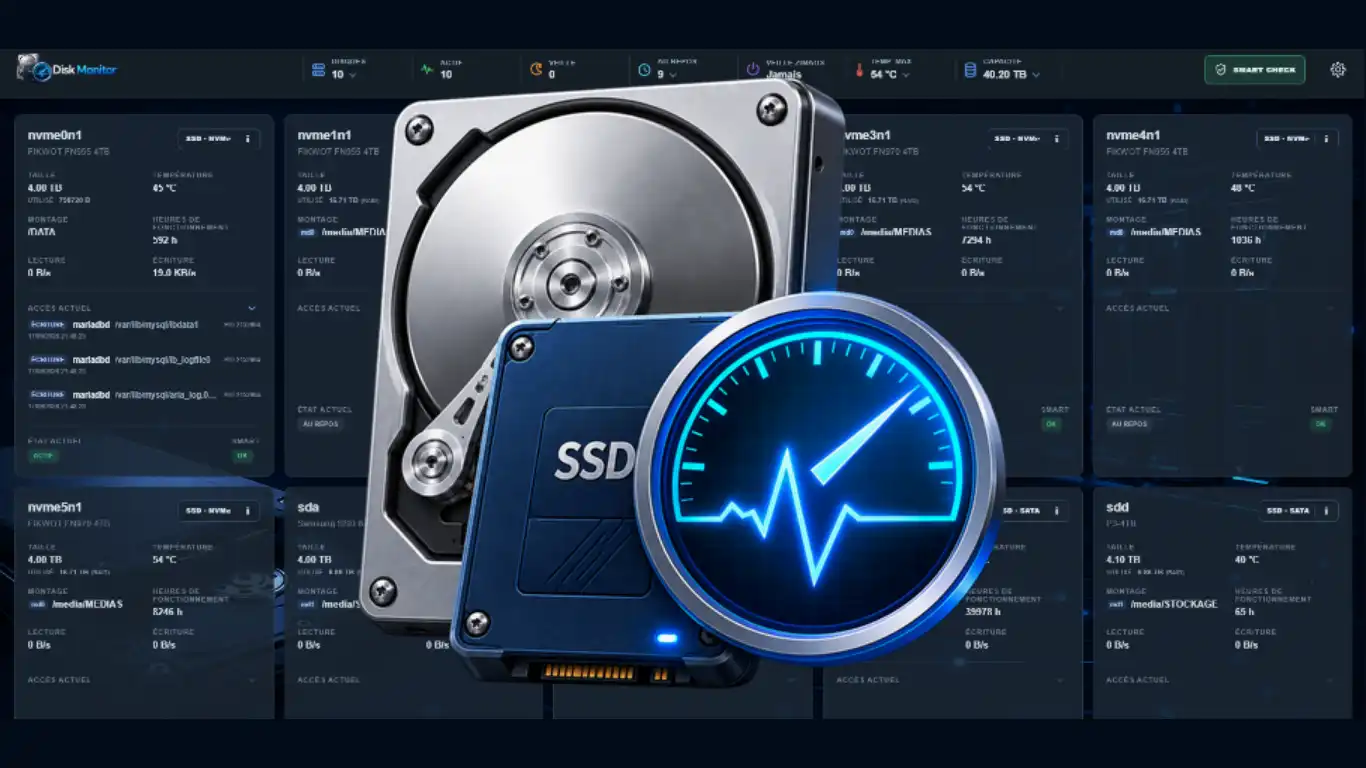Screen dimensions: 1366x768
Task: Select the nvme1n1 disk title
Action: pos(325,135)
